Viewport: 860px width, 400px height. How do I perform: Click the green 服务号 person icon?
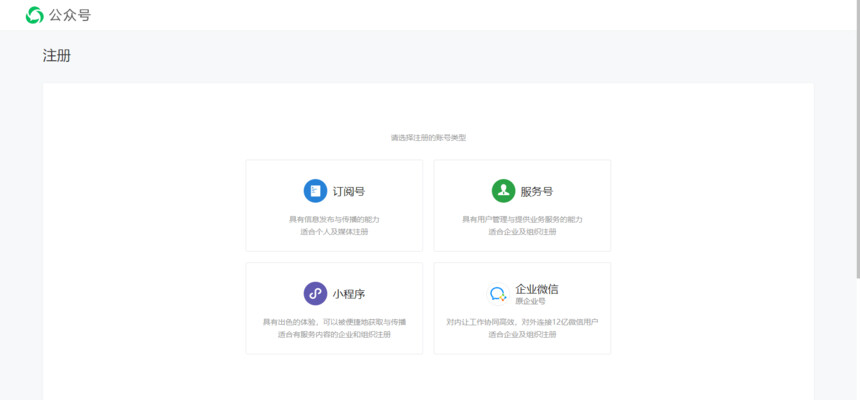[503, 191]
